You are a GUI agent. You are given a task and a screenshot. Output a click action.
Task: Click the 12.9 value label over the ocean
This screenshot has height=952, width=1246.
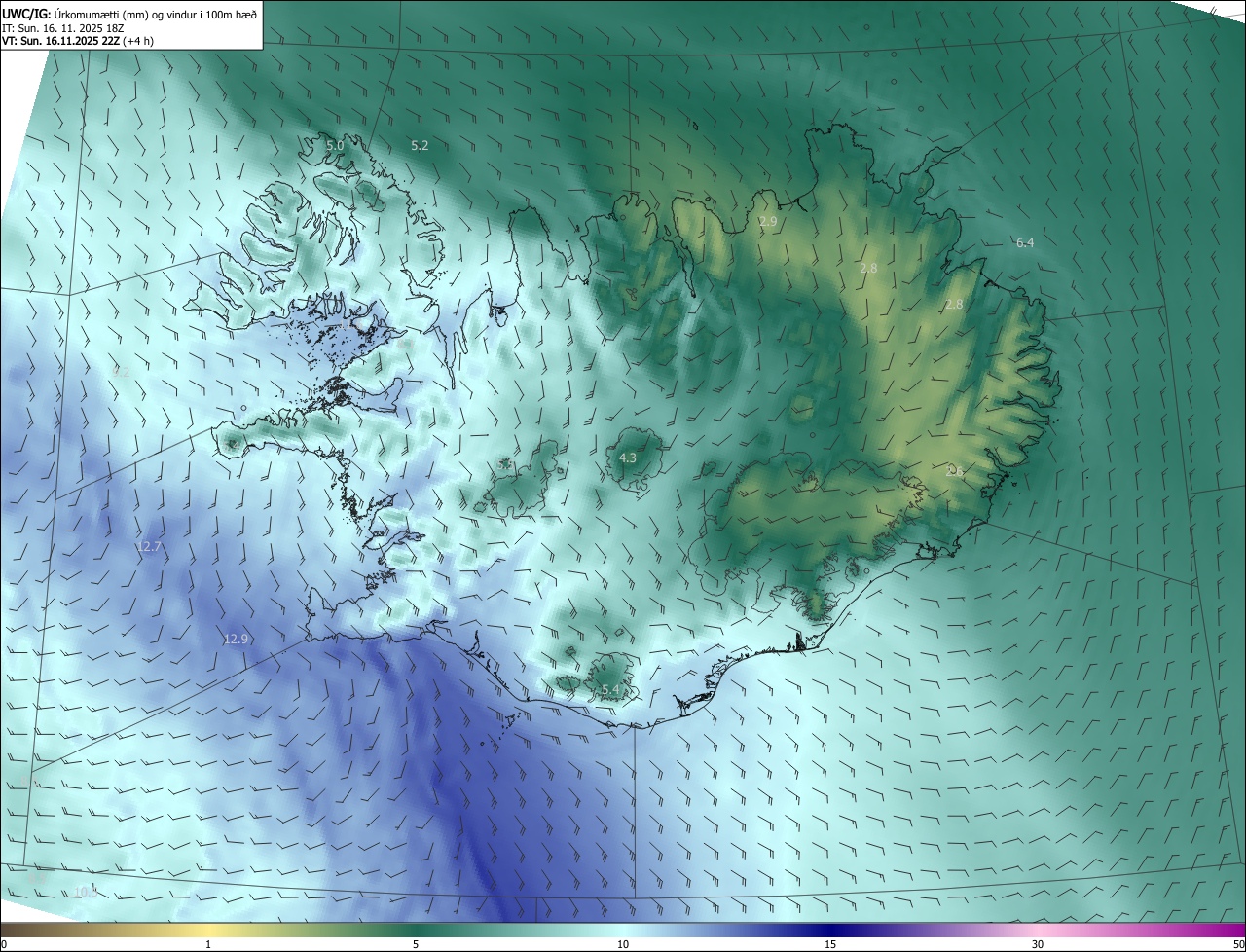click(236, 640)
